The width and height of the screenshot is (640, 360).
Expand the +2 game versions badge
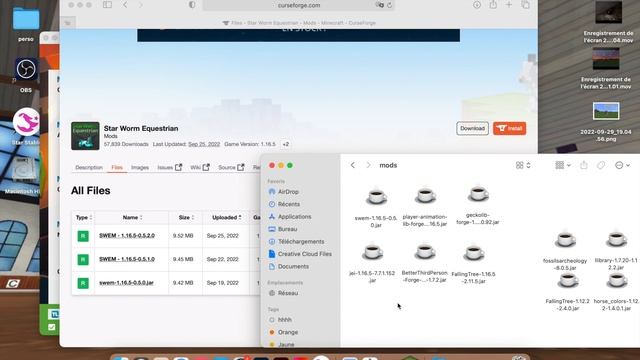pyautogui.click(x=285, y=144)
